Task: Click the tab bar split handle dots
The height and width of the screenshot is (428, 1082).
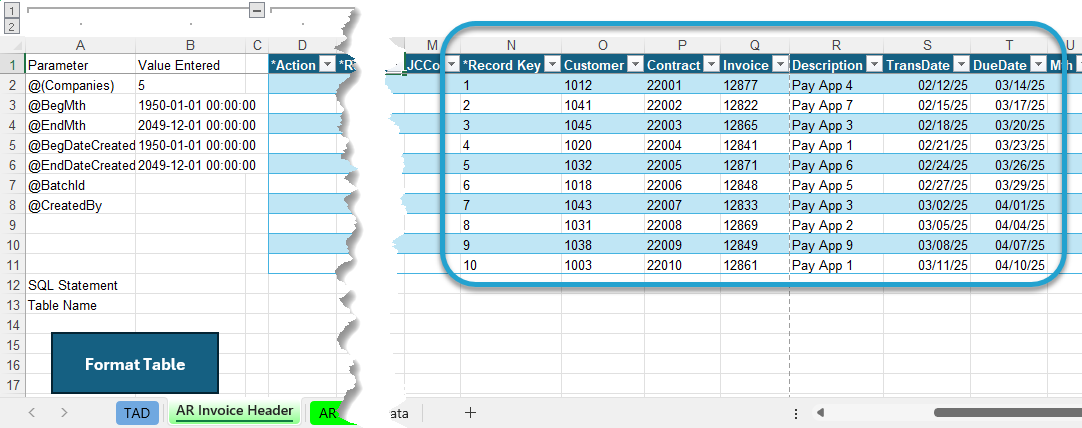Action: (796, 413)
